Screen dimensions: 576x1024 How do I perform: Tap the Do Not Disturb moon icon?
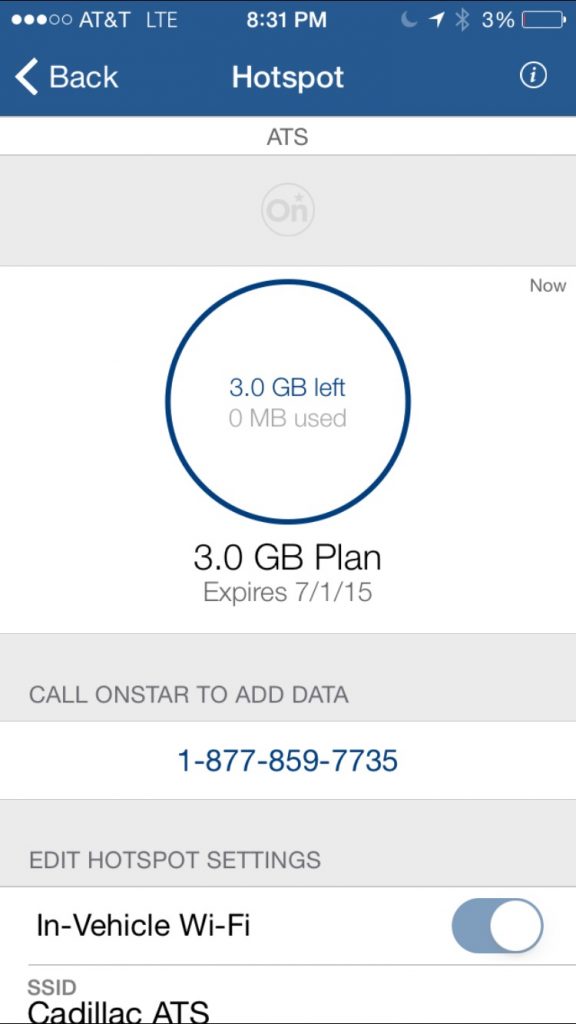pyautogui.click(x=408, y=20)
